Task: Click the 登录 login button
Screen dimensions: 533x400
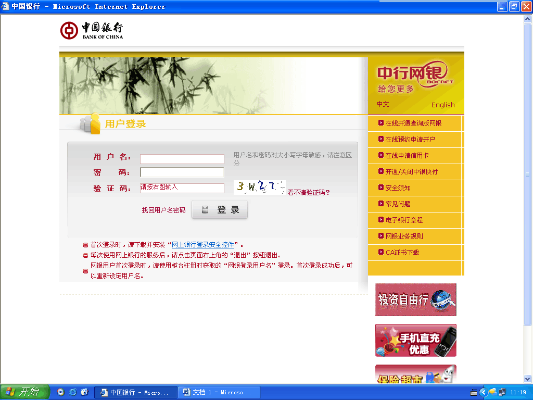Action: pos(220,210)
